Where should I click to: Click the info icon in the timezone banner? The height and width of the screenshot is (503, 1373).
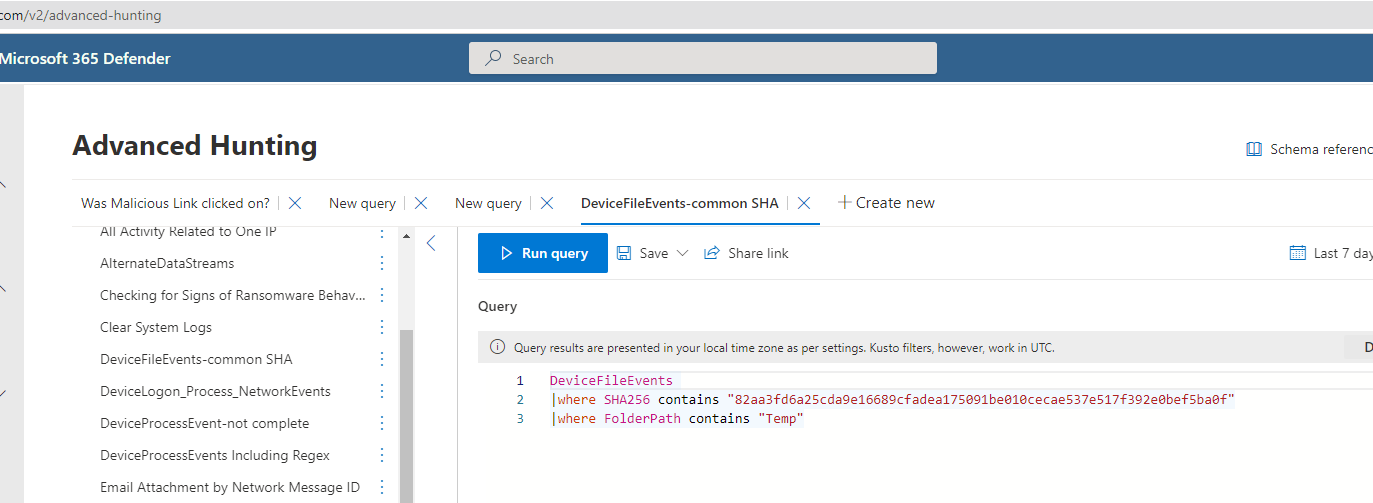tap(497, 348)
